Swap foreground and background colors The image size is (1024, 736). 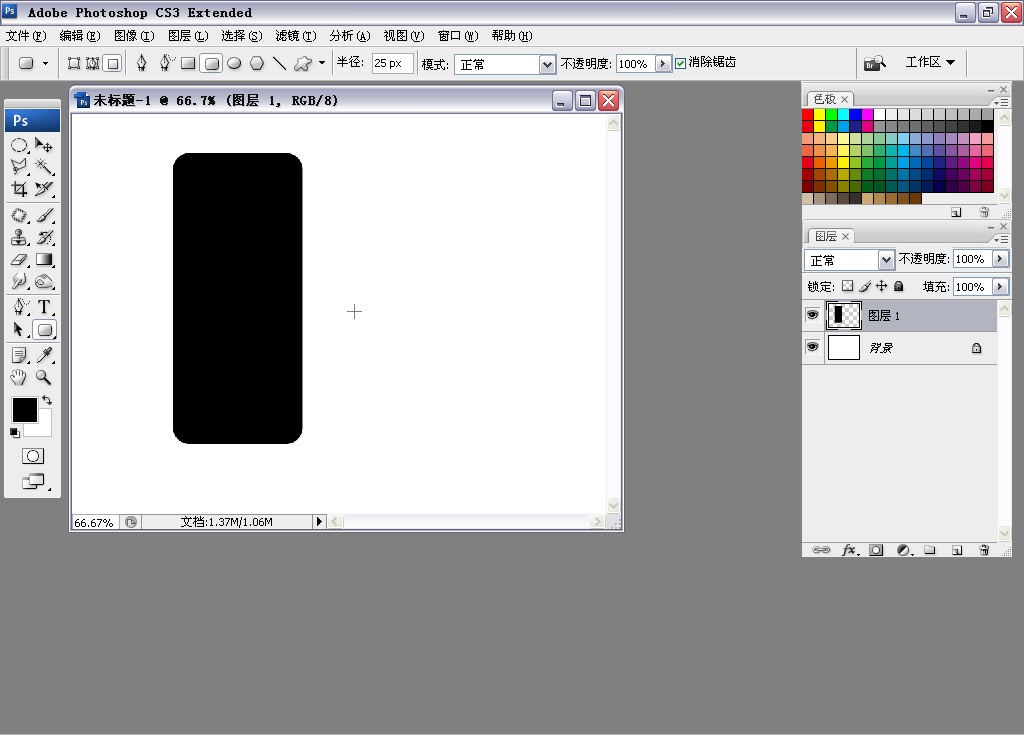47,400
